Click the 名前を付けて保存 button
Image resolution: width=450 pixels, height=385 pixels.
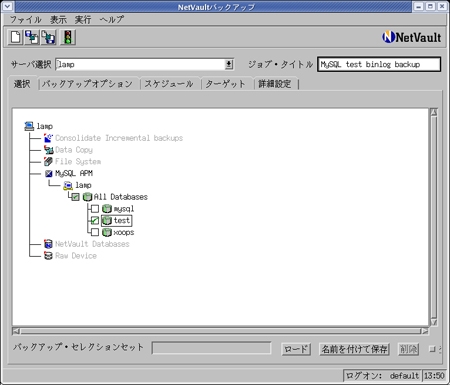pos(354,349)
